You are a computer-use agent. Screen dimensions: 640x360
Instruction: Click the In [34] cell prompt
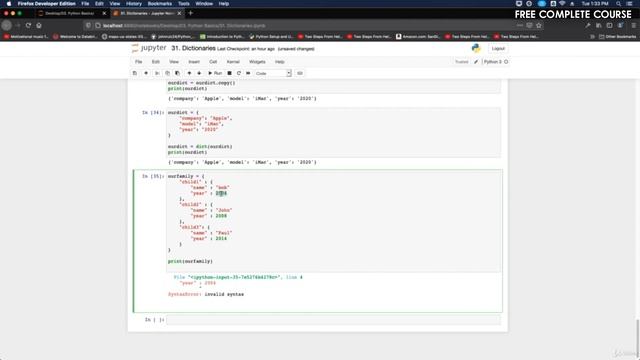pyautogui.click(x=153, y=112)
